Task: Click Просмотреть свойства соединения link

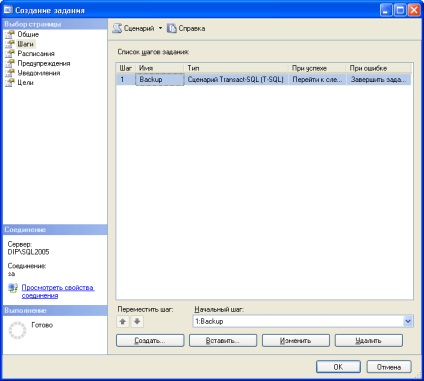Action: (58, 291)
